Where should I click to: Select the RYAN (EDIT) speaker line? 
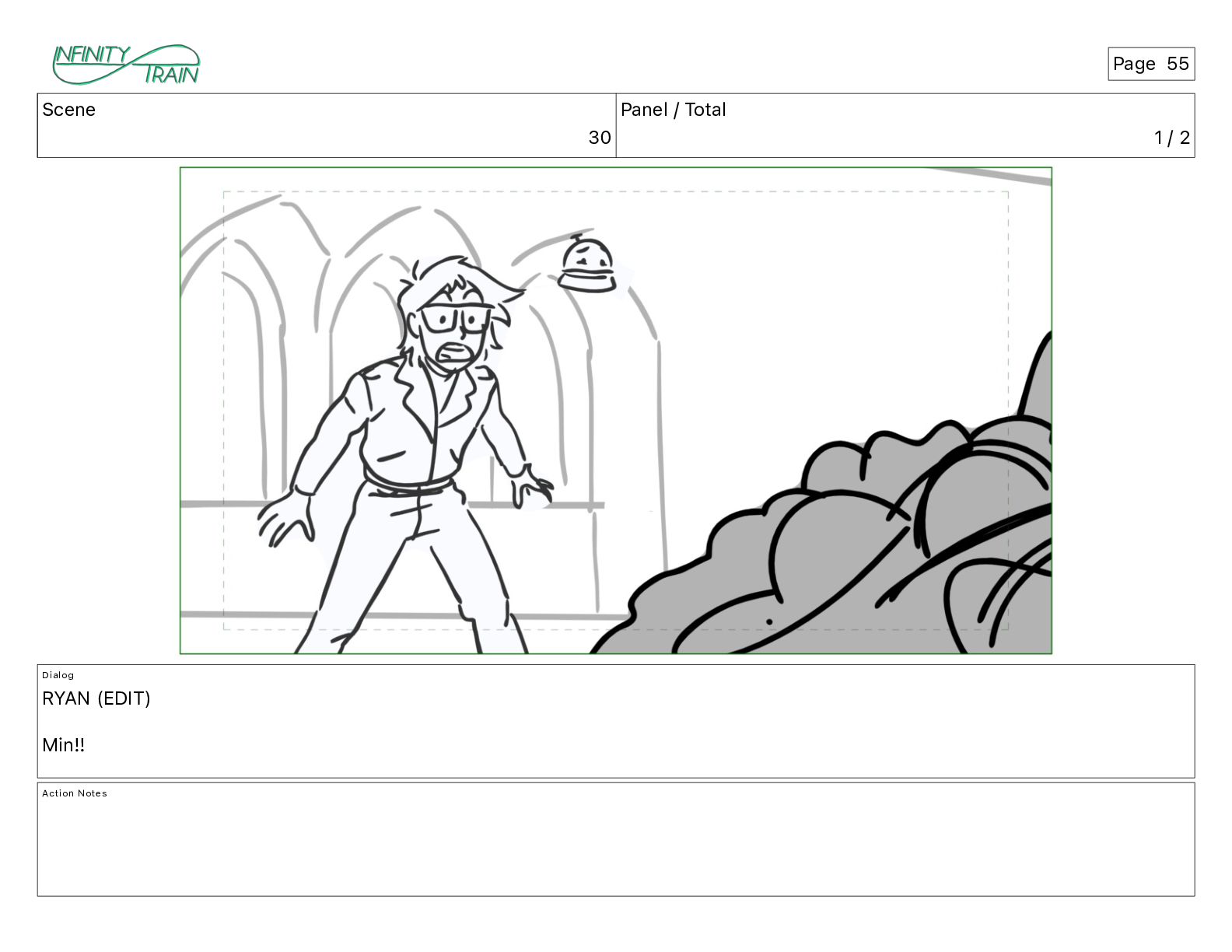point(96,698)
